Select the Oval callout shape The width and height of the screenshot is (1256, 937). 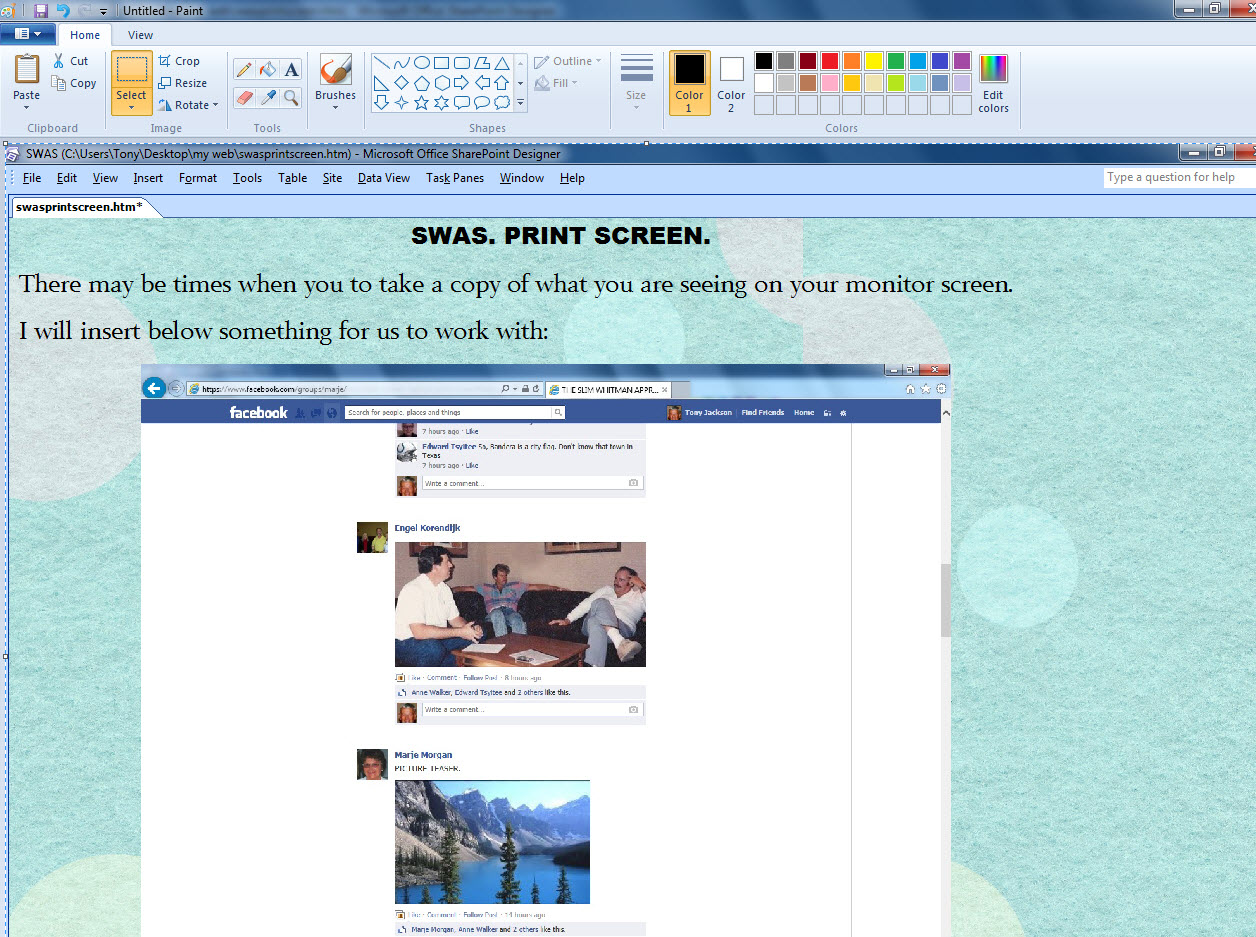tap(481, 102)
